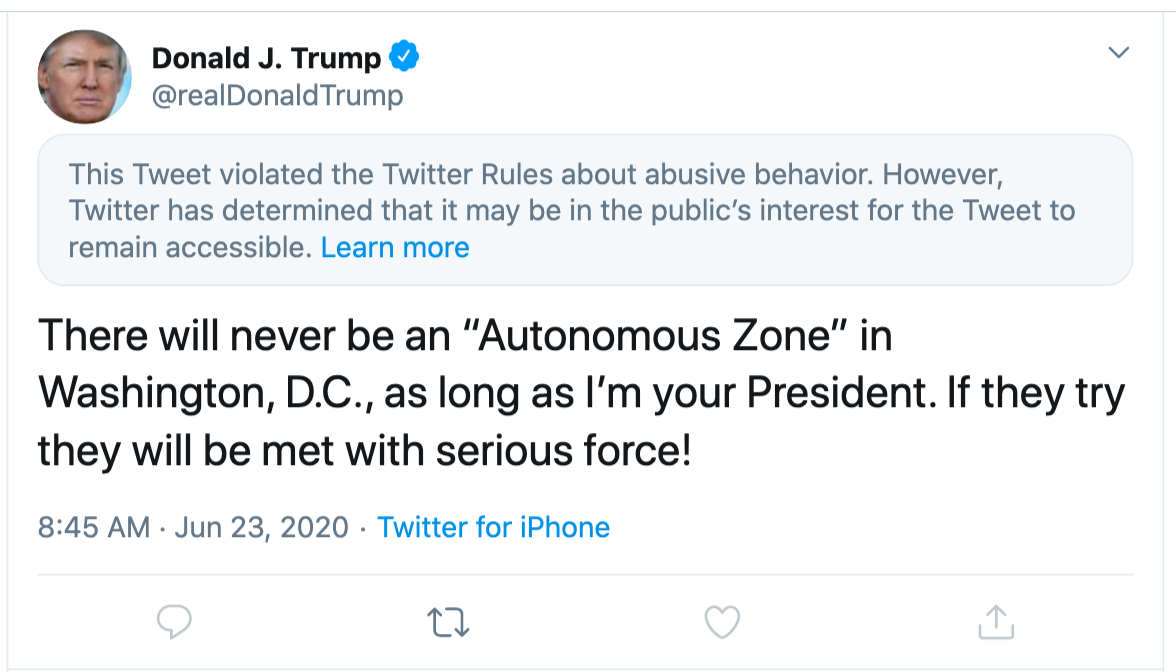Retweet this tweet using the arrows icon
The width and height of the screenshot is (1176, 672).
click(x=448, y=622)
